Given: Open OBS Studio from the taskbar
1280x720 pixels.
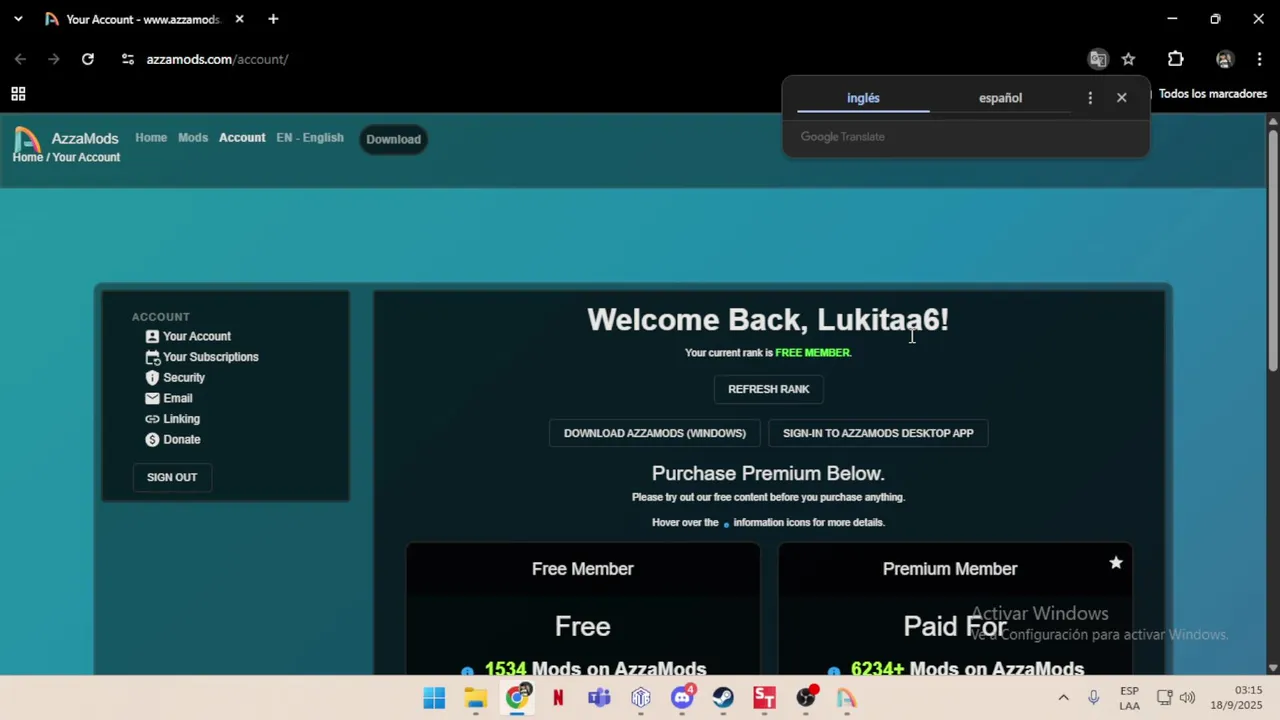Looking at the screenshot, I should tap(806, 698).
